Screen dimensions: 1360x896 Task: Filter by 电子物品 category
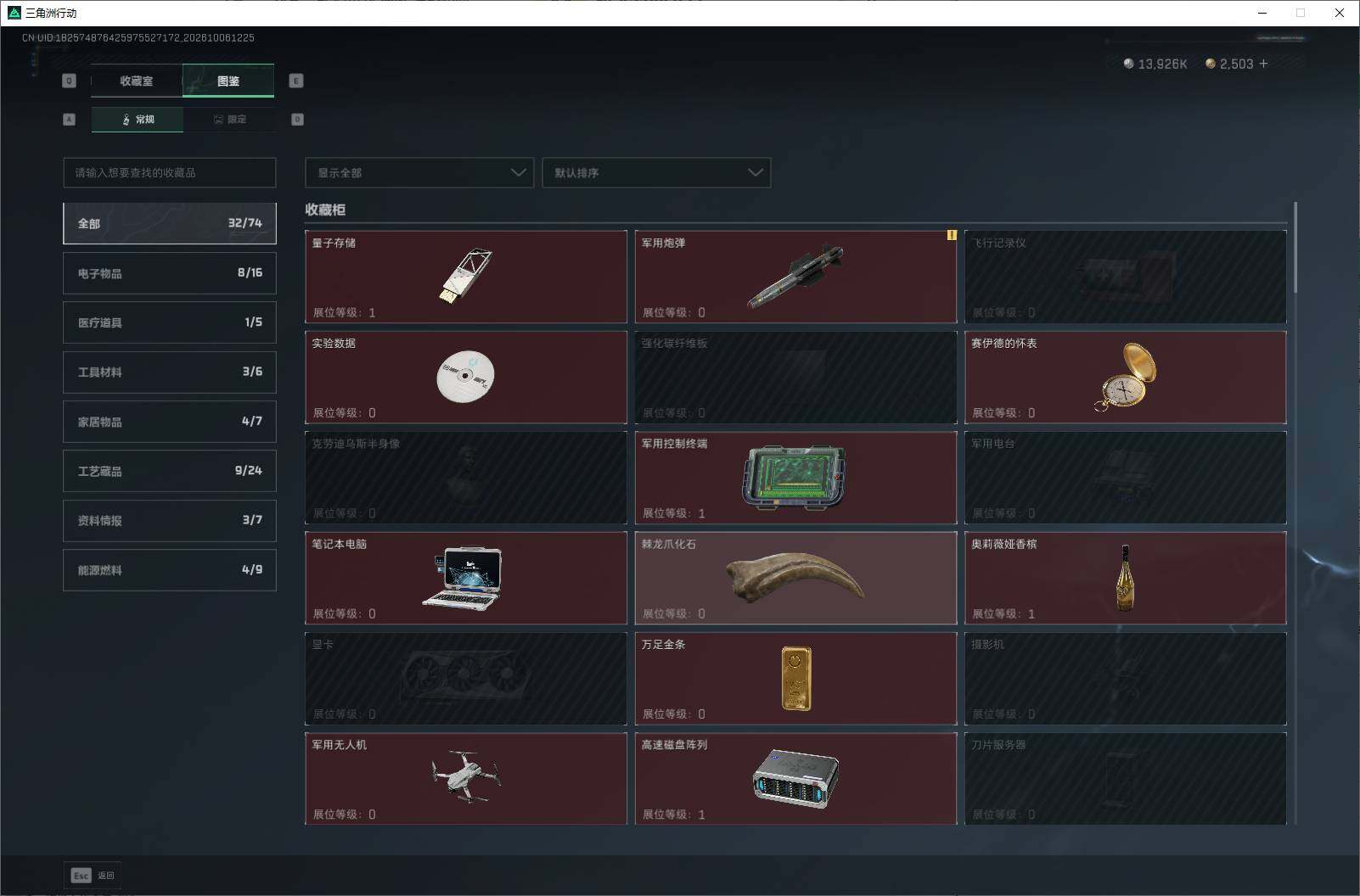point(170,273)
